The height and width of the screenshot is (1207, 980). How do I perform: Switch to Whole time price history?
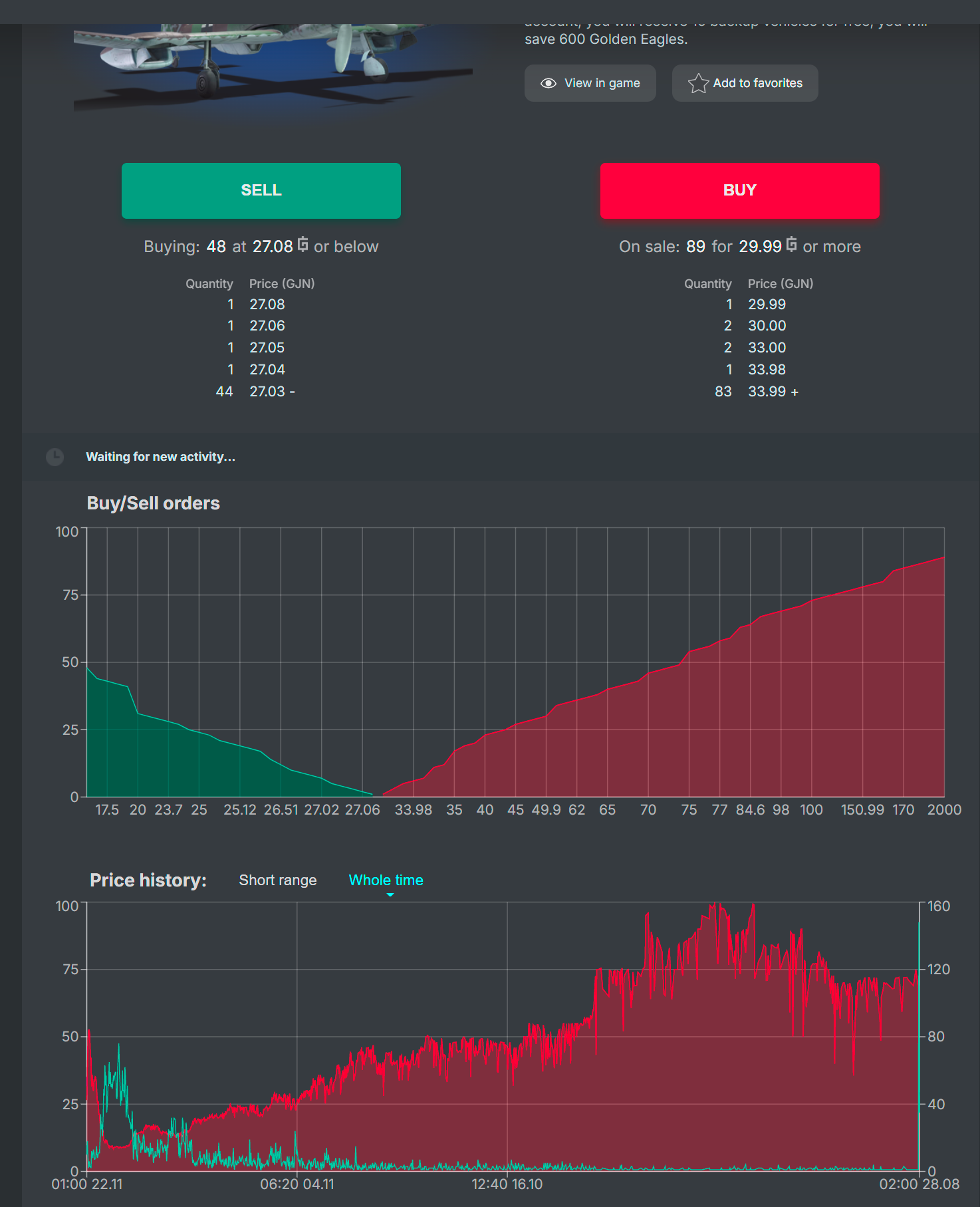pos(386,880)
